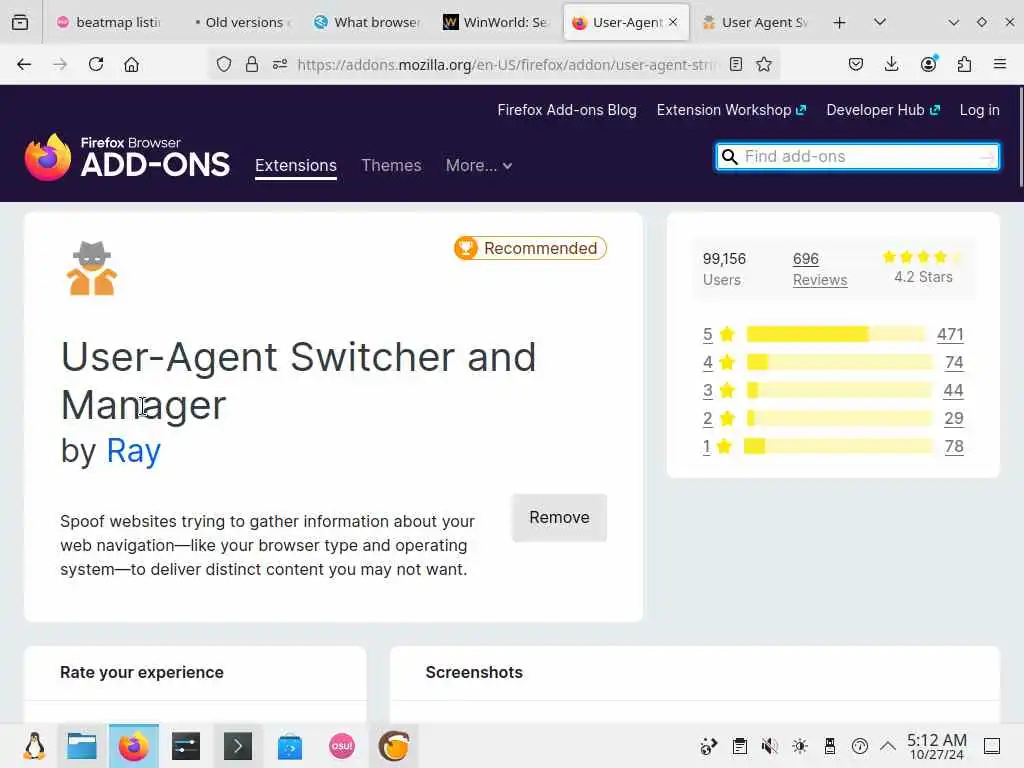Open the 696 Reviews link

click(820, 269)
